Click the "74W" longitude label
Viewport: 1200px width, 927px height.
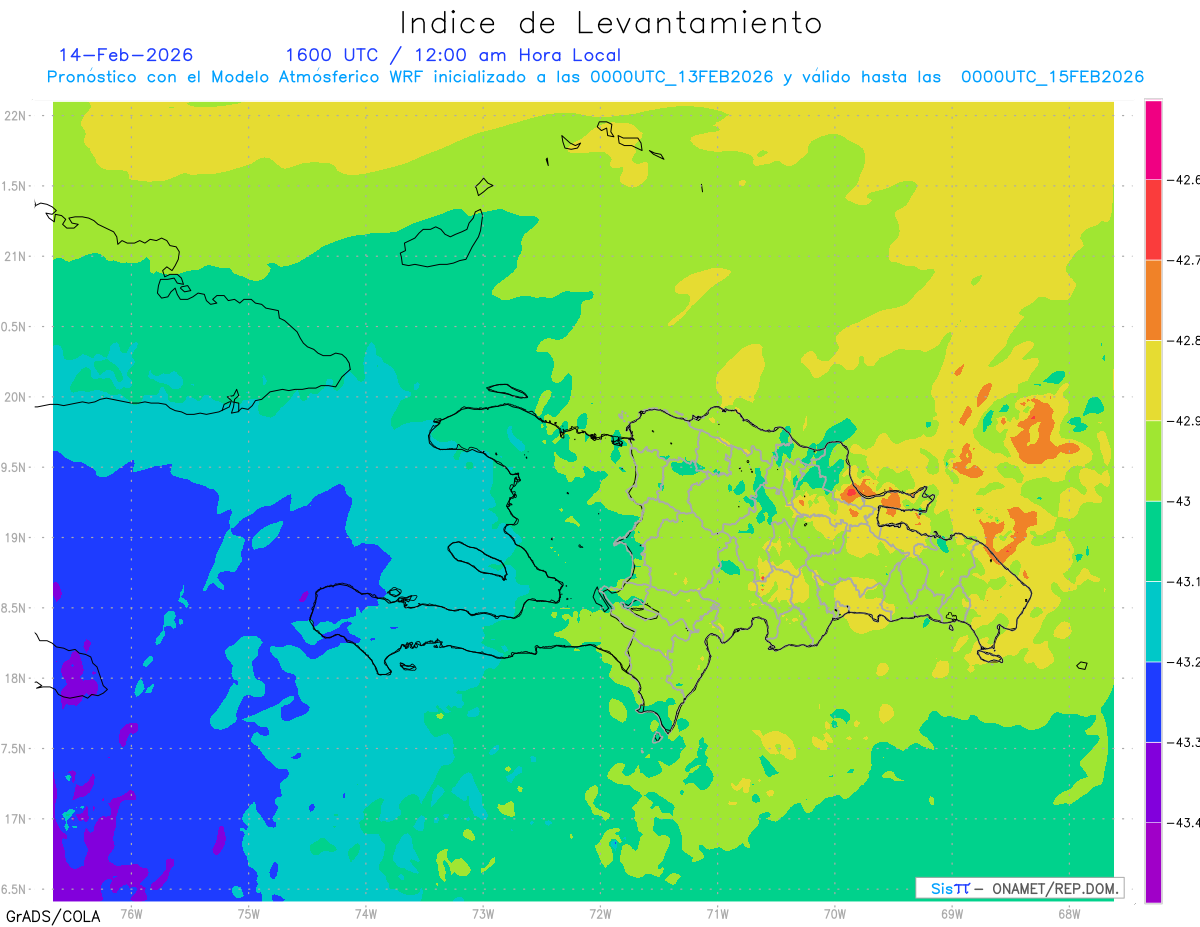point(365,914)
